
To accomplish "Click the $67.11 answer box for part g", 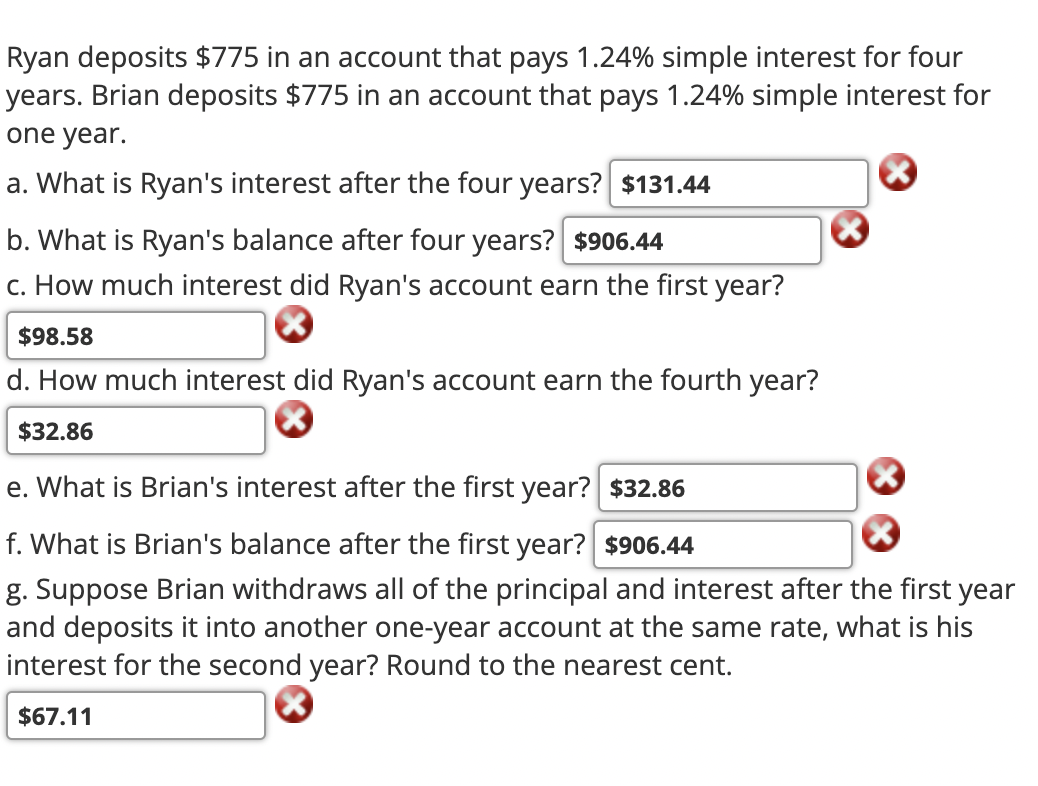I will coord(135,715).
